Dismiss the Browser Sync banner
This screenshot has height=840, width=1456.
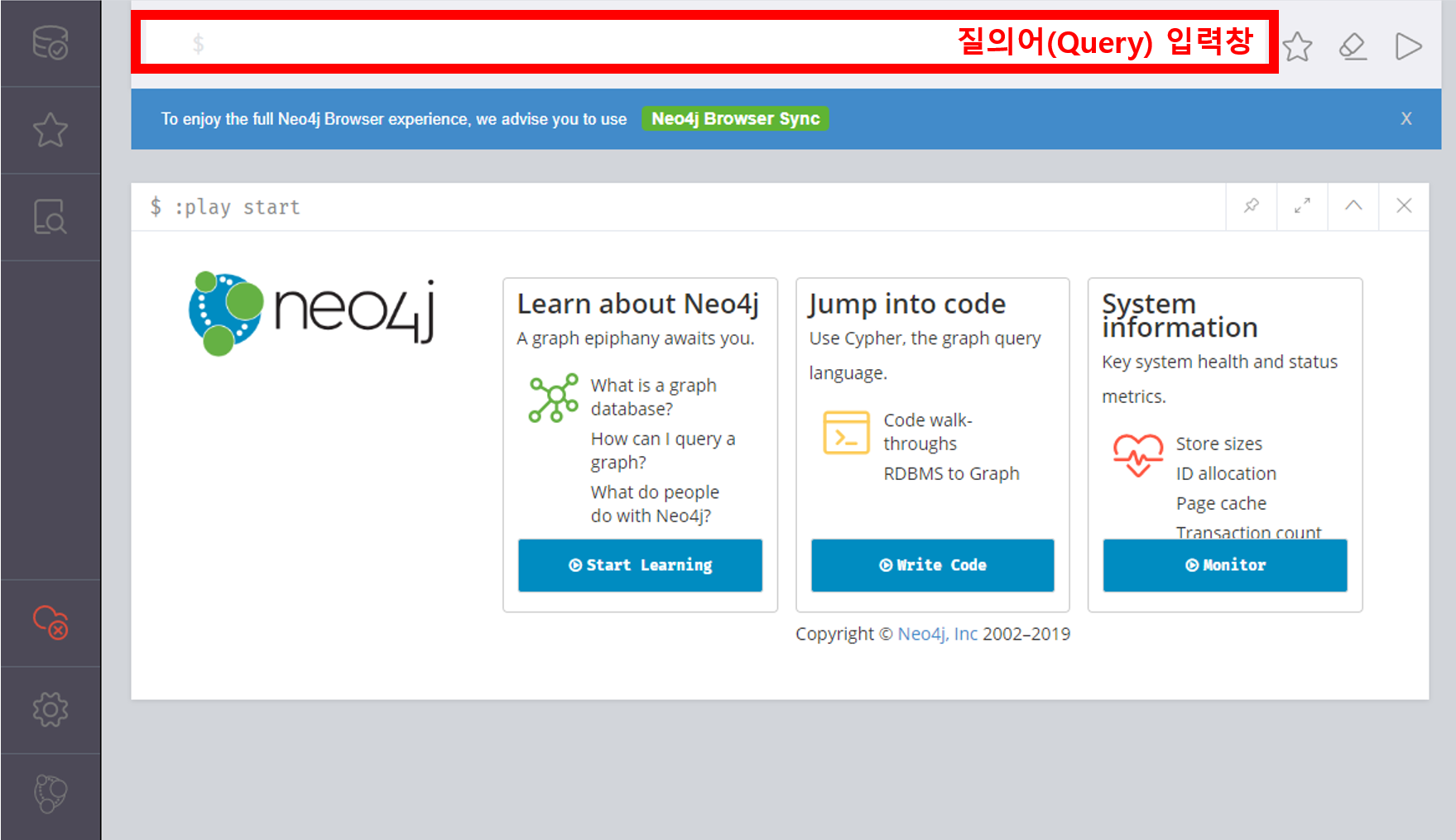[1406, 118]
